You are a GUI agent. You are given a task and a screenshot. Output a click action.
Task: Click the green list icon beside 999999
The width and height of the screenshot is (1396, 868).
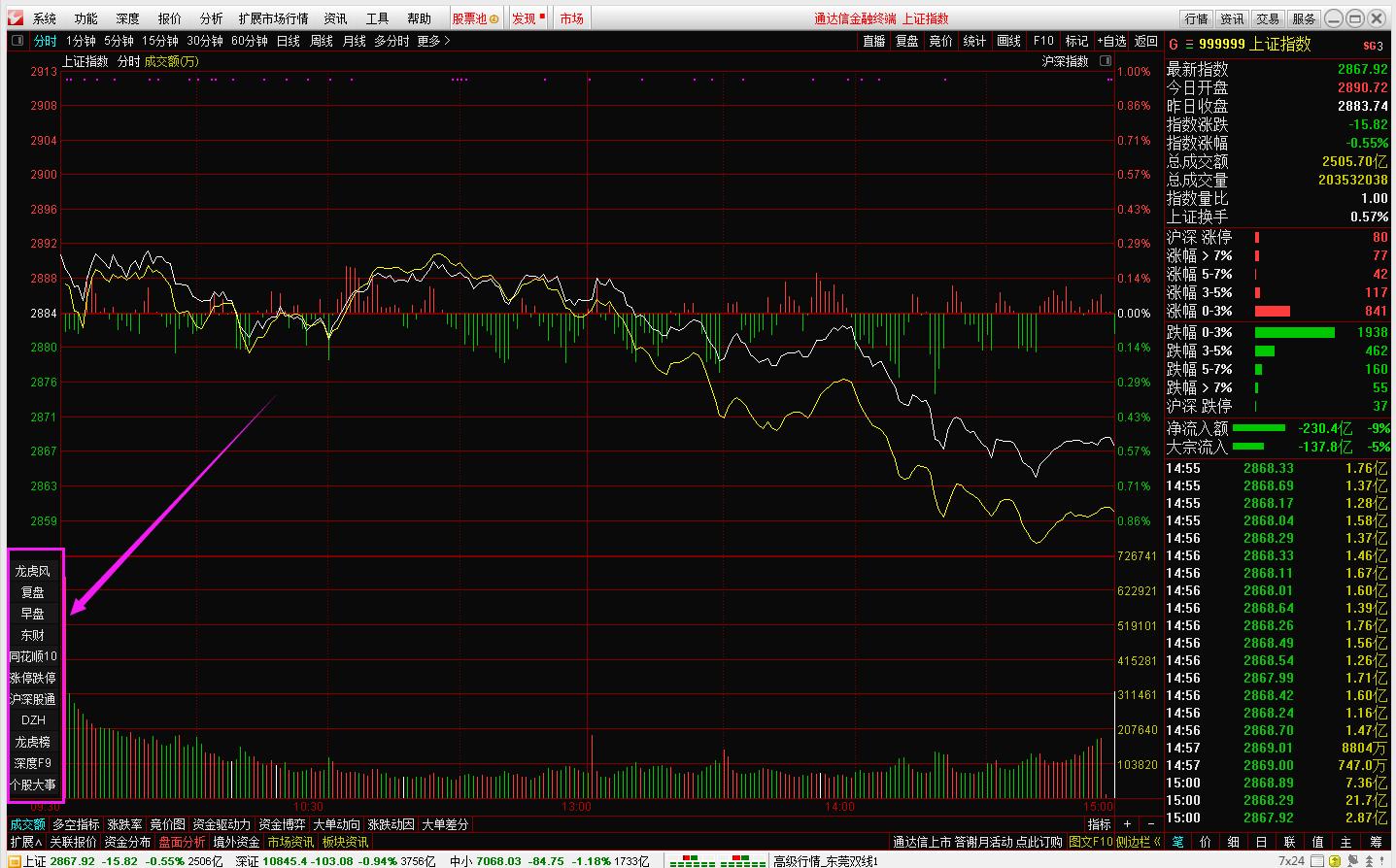[1189, 45]
